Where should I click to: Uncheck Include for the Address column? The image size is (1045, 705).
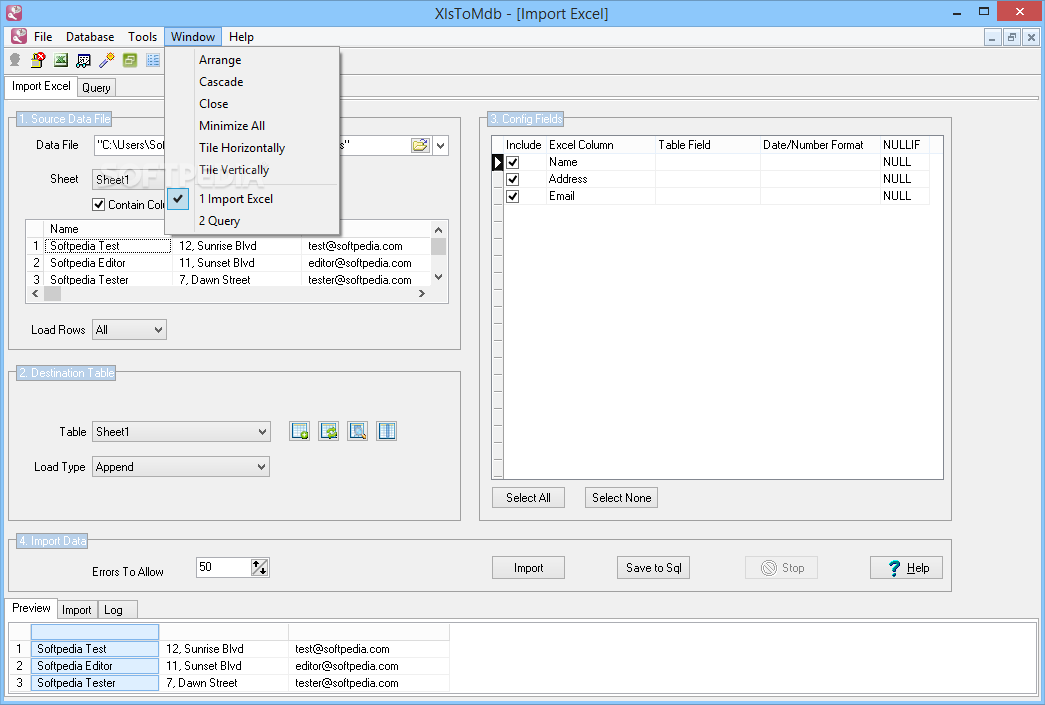click(513, 179)
